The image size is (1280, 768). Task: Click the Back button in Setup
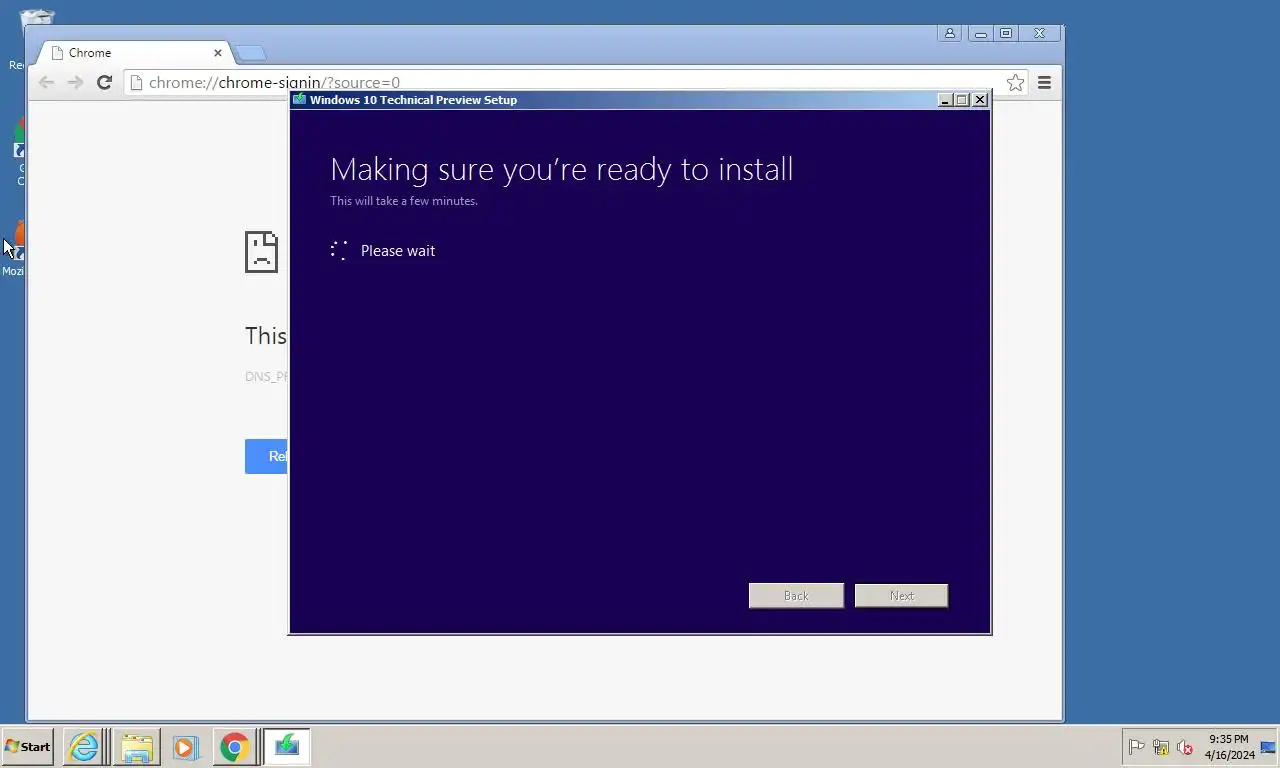coord(796,596)
